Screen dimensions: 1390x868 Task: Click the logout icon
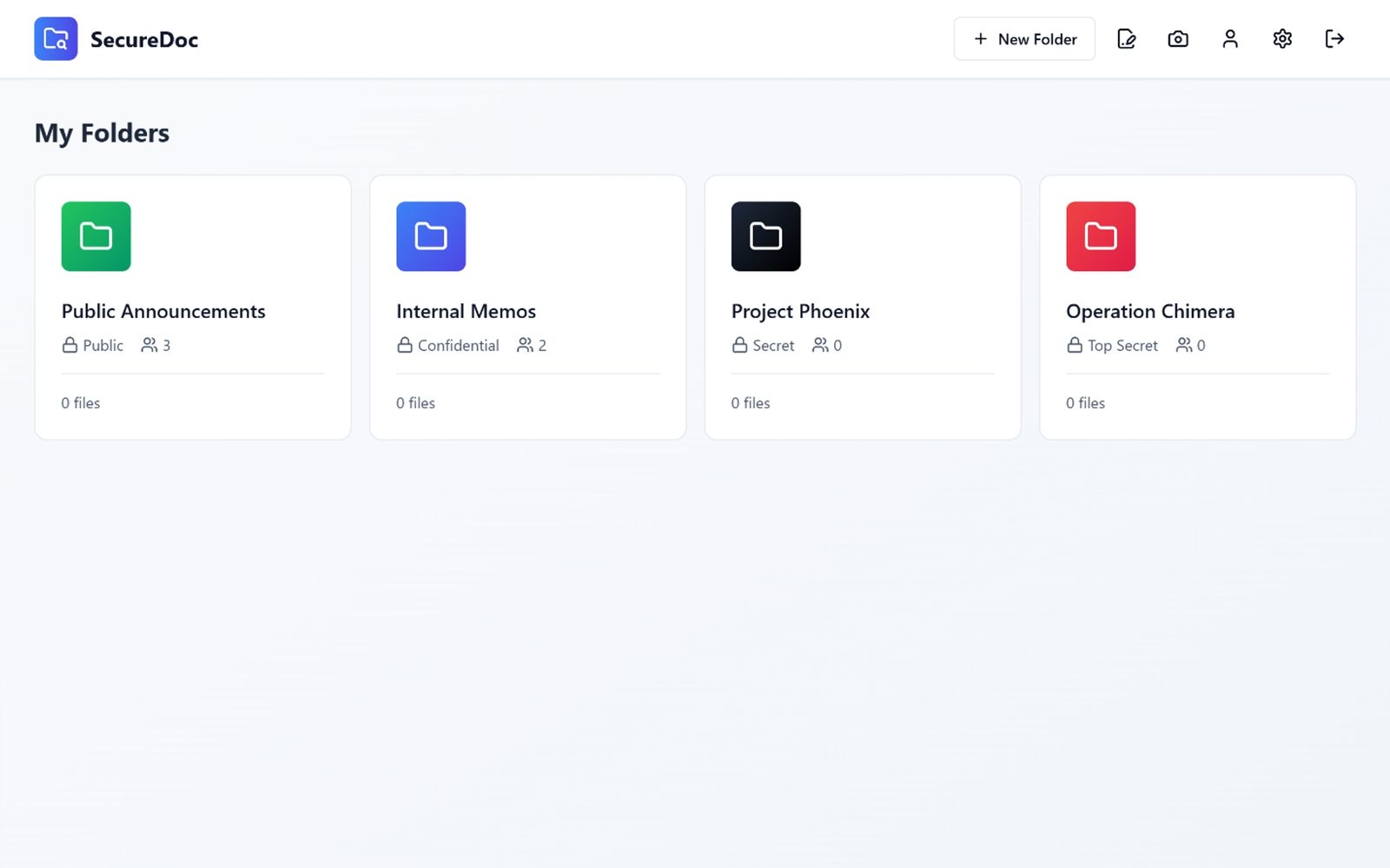click(x=1334, y=39)
